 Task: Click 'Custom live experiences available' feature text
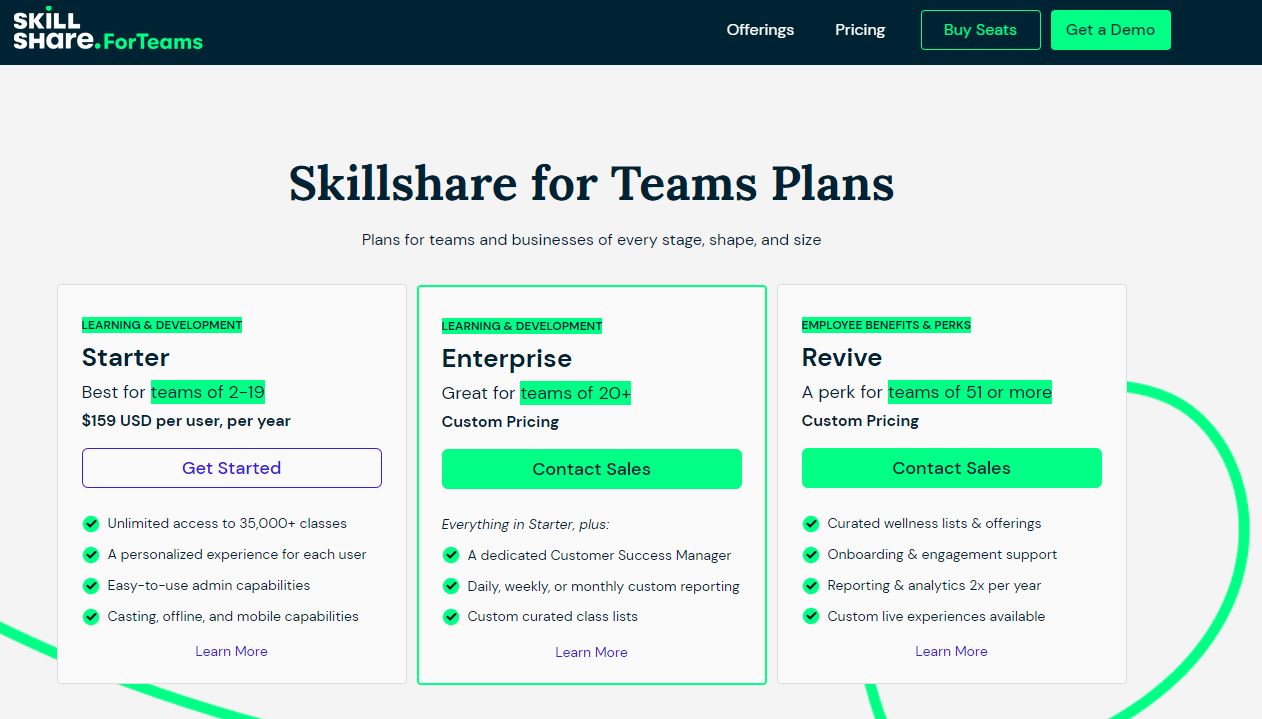pyautogui.click(x=936, y=616)
